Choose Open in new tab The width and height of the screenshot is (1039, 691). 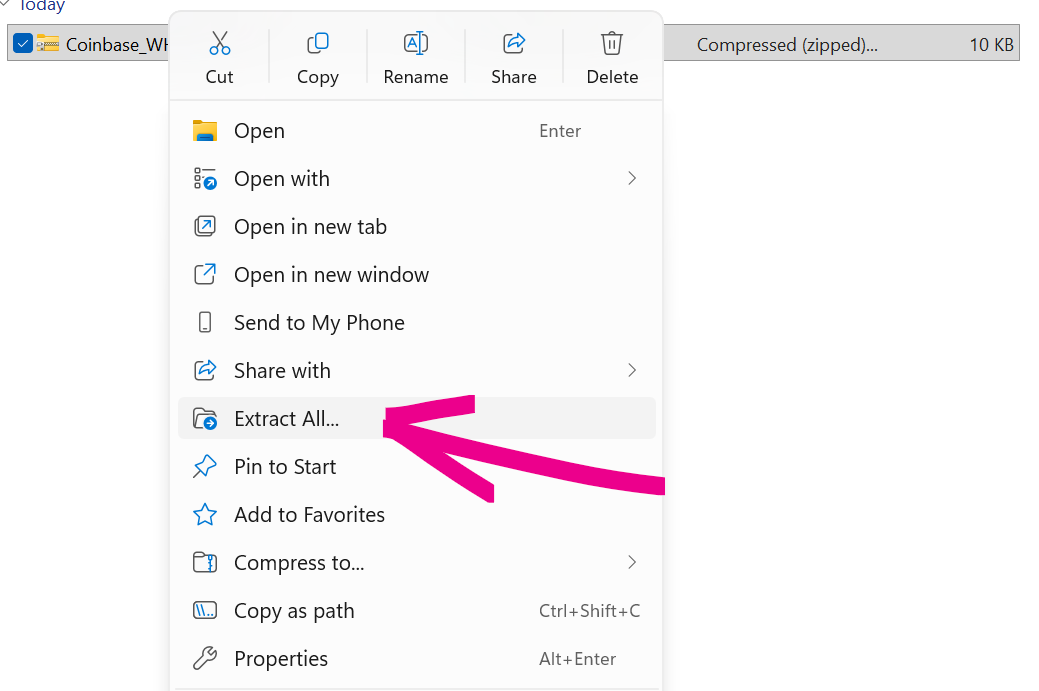pos(310,227)
